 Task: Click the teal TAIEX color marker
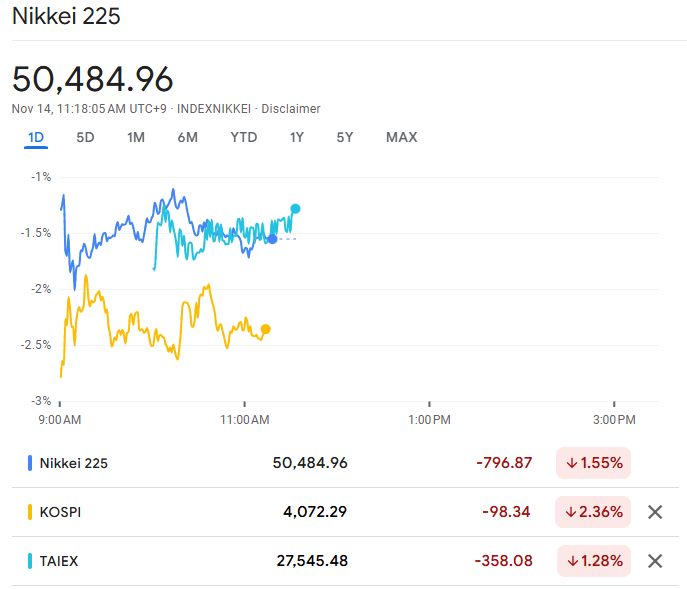(x=30, y=561)
